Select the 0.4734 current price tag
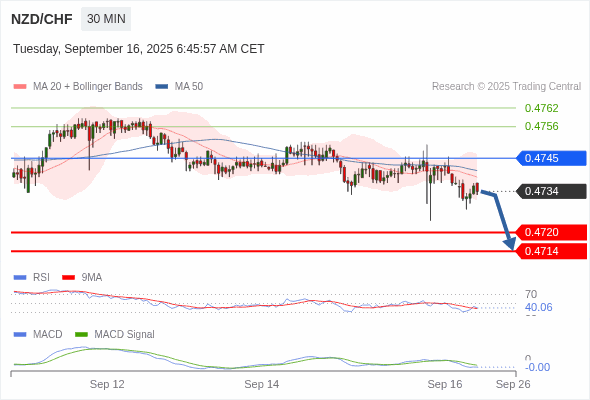Image resolution: width=590 pixels, height=400 pixels. tap(551, 191)
